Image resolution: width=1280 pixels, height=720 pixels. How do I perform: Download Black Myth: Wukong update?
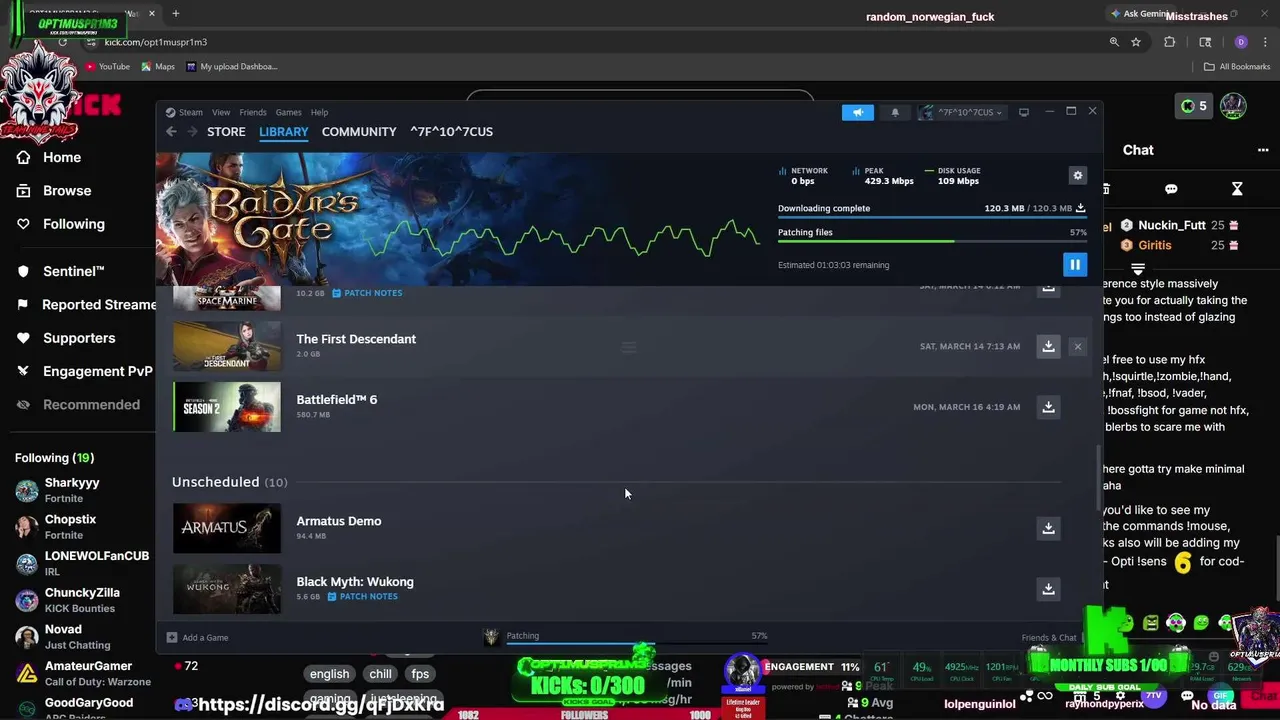(1048, 589)
